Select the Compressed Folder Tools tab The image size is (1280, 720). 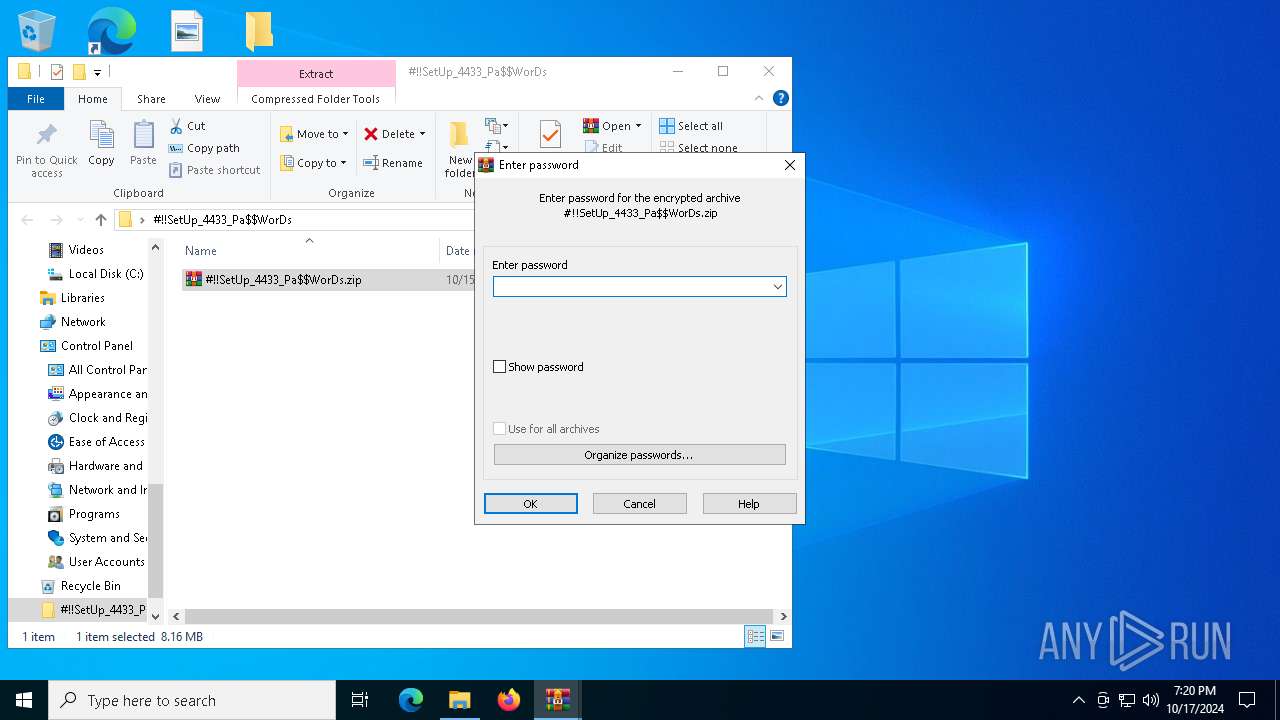coord(316,99)
